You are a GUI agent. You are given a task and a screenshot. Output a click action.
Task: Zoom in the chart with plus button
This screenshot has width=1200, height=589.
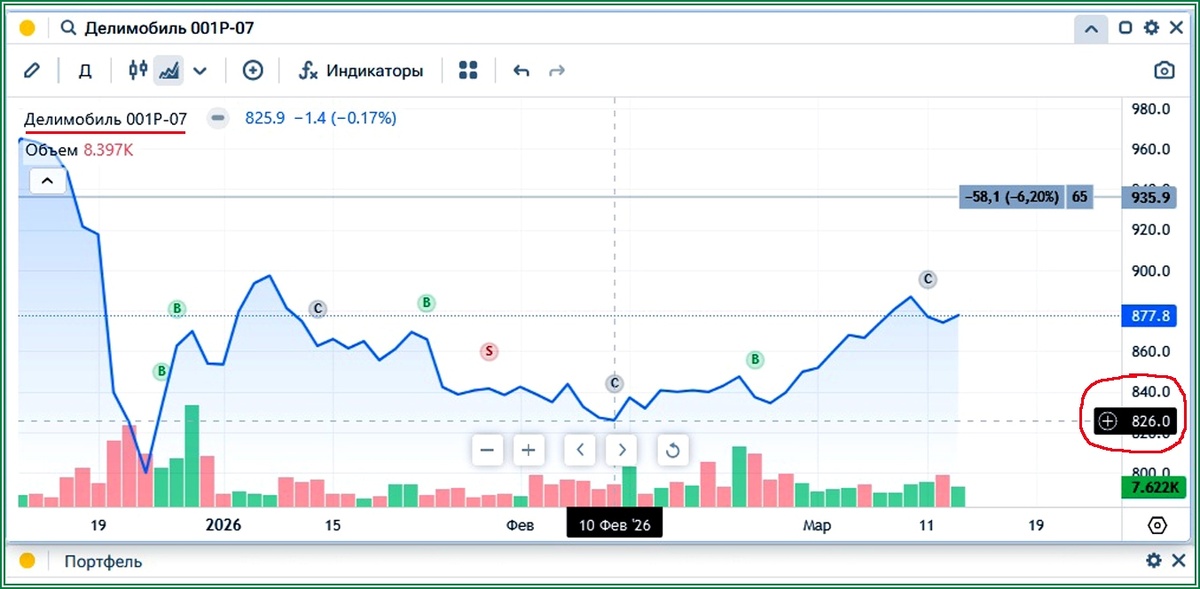click(x=529, y=450)
